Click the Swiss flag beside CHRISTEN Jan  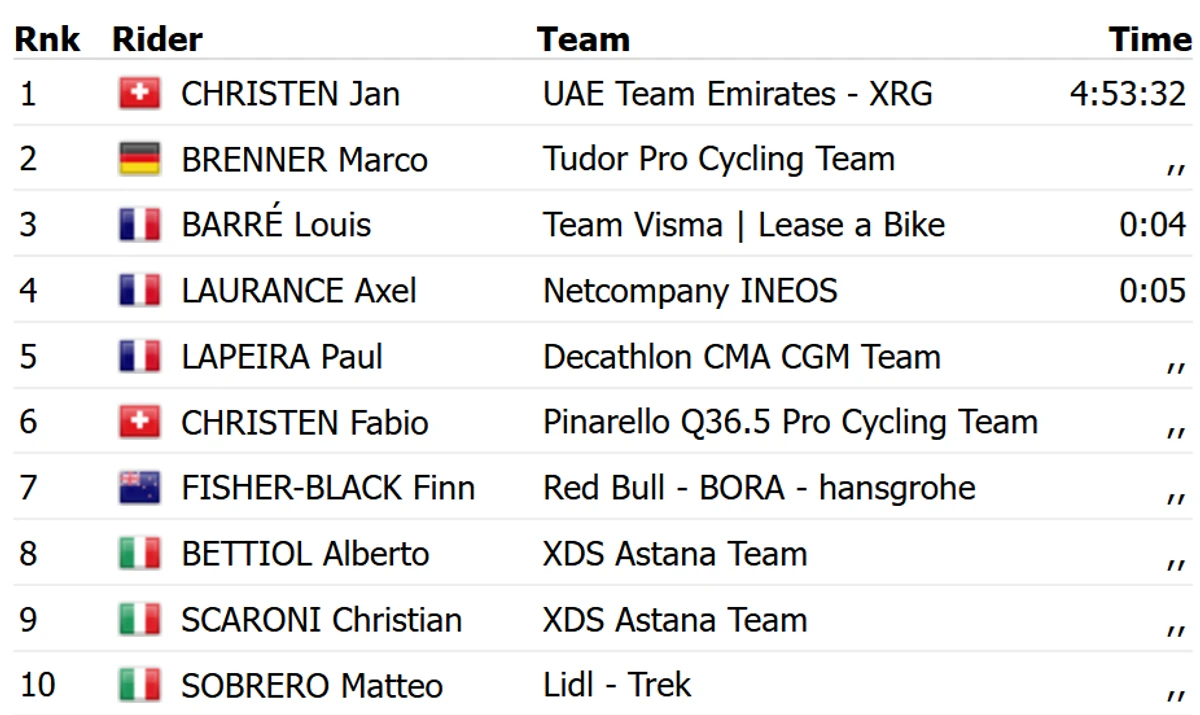click(139, 94)
